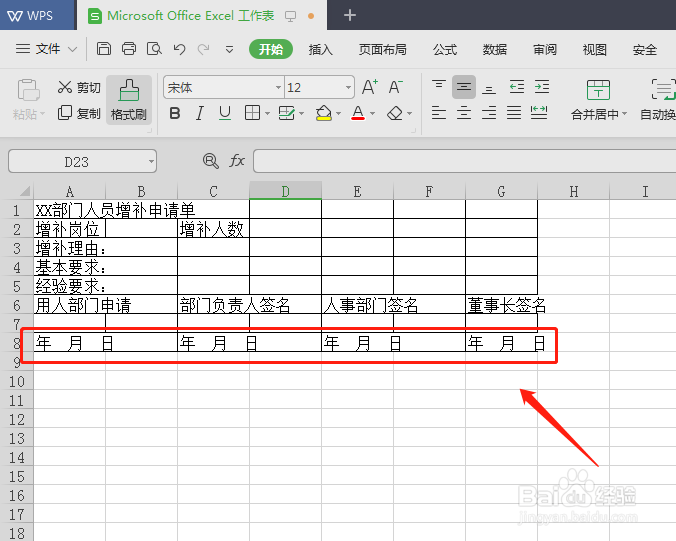Switch to the 审阅 ribbon tab
The width and height of the screenshot is (676, 541).
[545, 50]
